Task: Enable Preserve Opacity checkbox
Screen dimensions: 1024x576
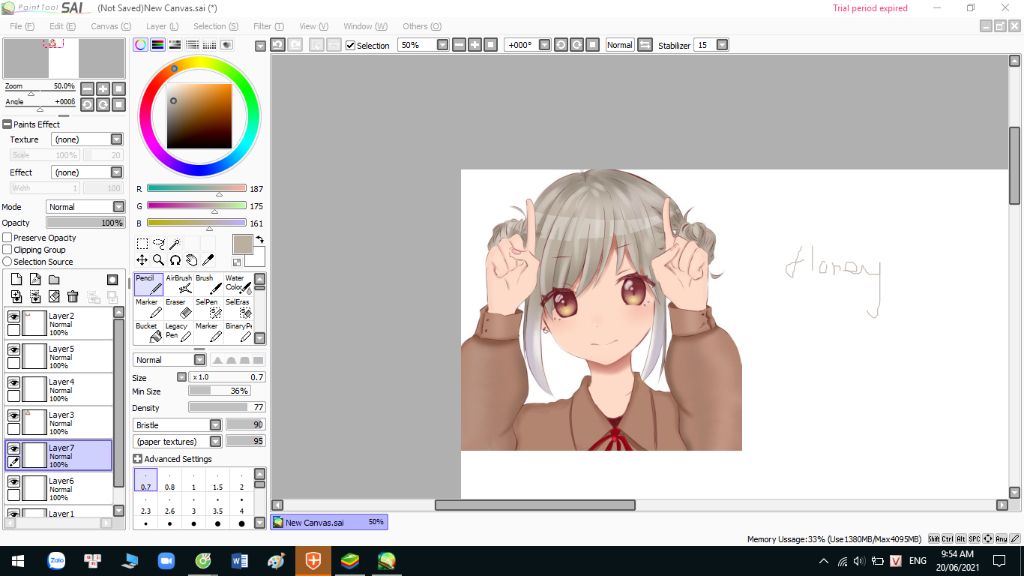Action: point(7,238)
